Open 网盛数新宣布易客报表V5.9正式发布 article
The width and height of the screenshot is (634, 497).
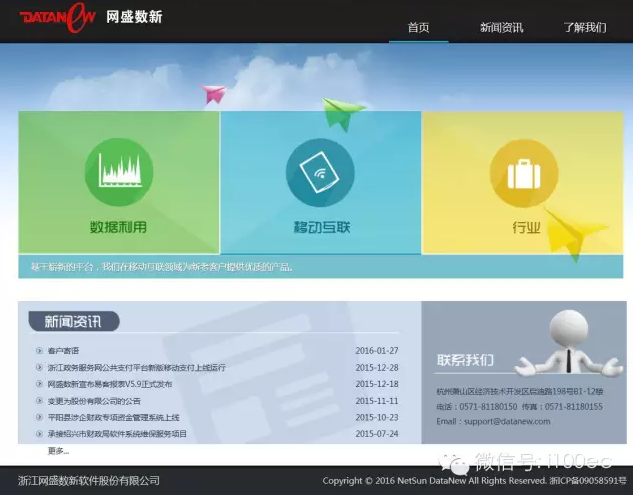click(110, 384)
